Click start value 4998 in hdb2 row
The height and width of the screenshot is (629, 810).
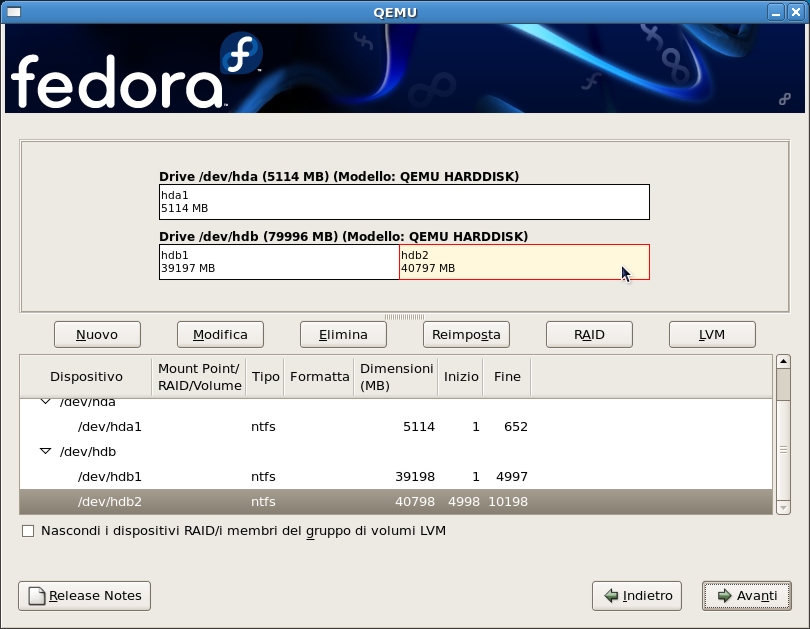(x=463, y=501)
